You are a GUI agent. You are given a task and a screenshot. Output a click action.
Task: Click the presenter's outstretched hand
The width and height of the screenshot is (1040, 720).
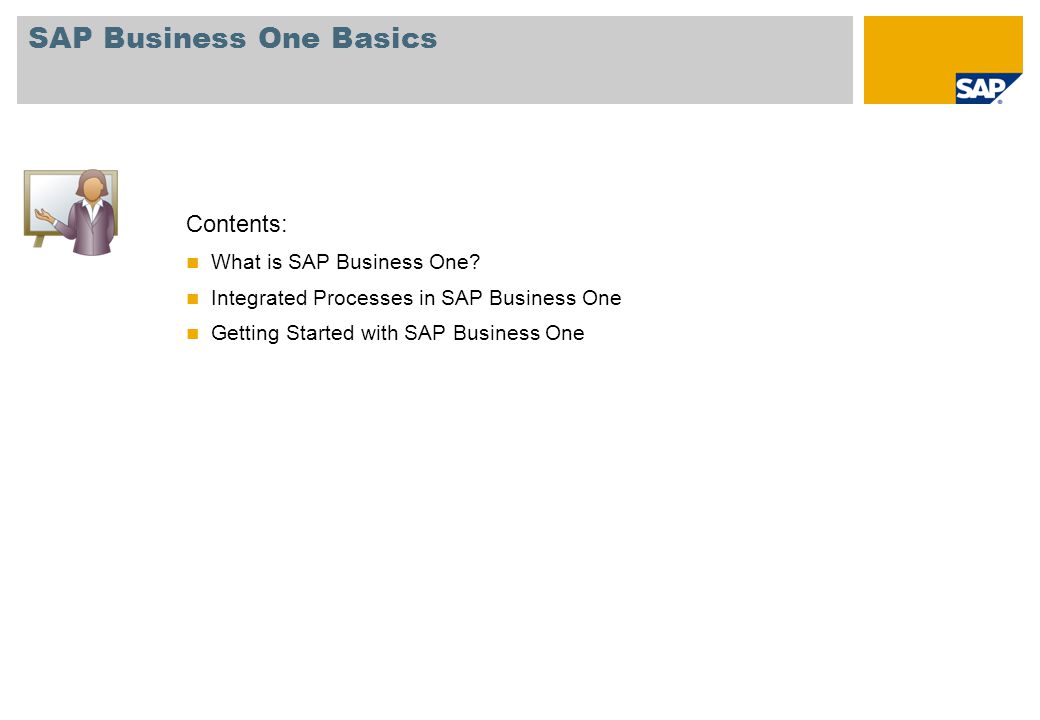point(44,215)
